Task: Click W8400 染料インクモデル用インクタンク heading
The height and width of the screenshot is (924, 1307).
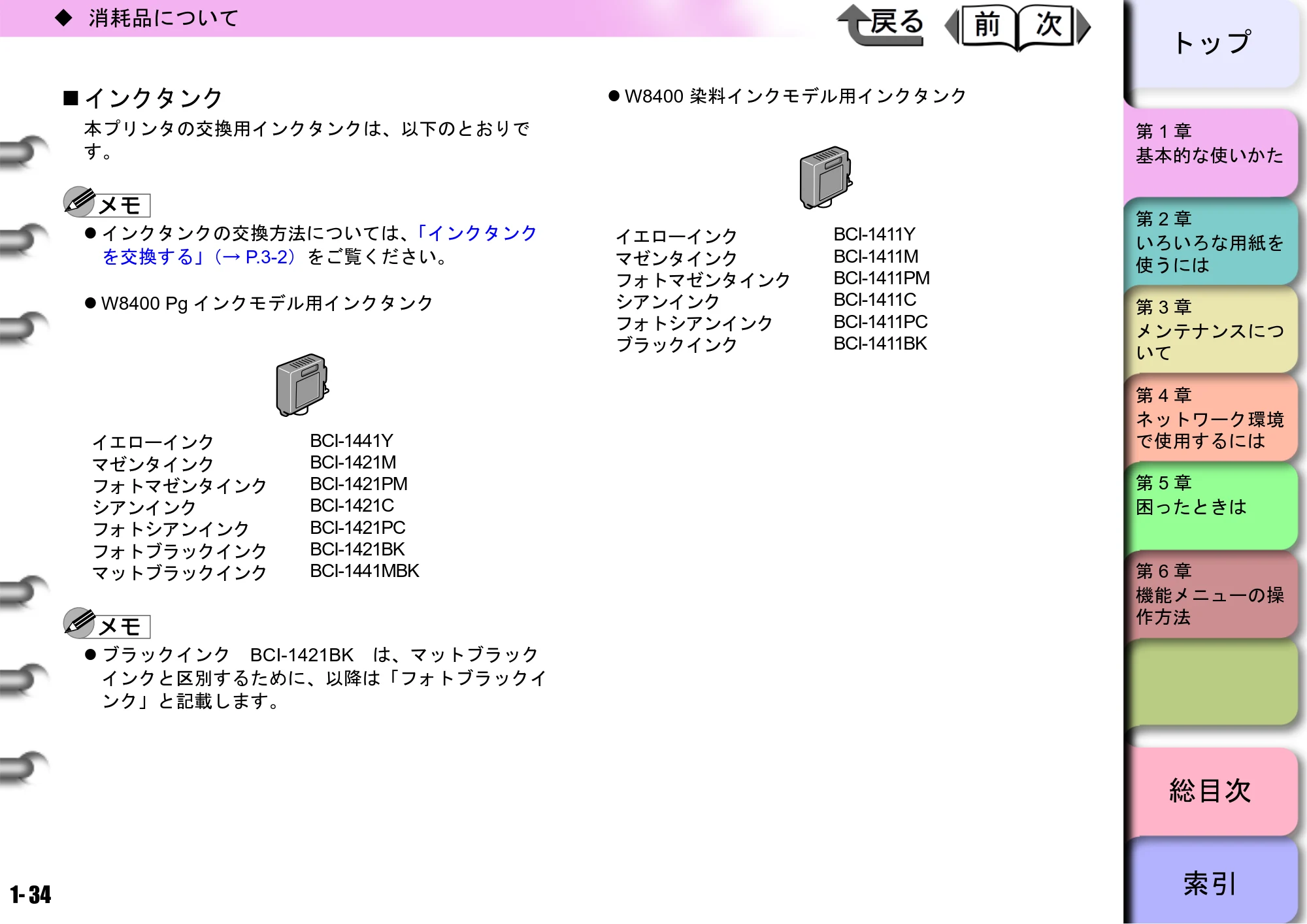Action: pos(795,97)
